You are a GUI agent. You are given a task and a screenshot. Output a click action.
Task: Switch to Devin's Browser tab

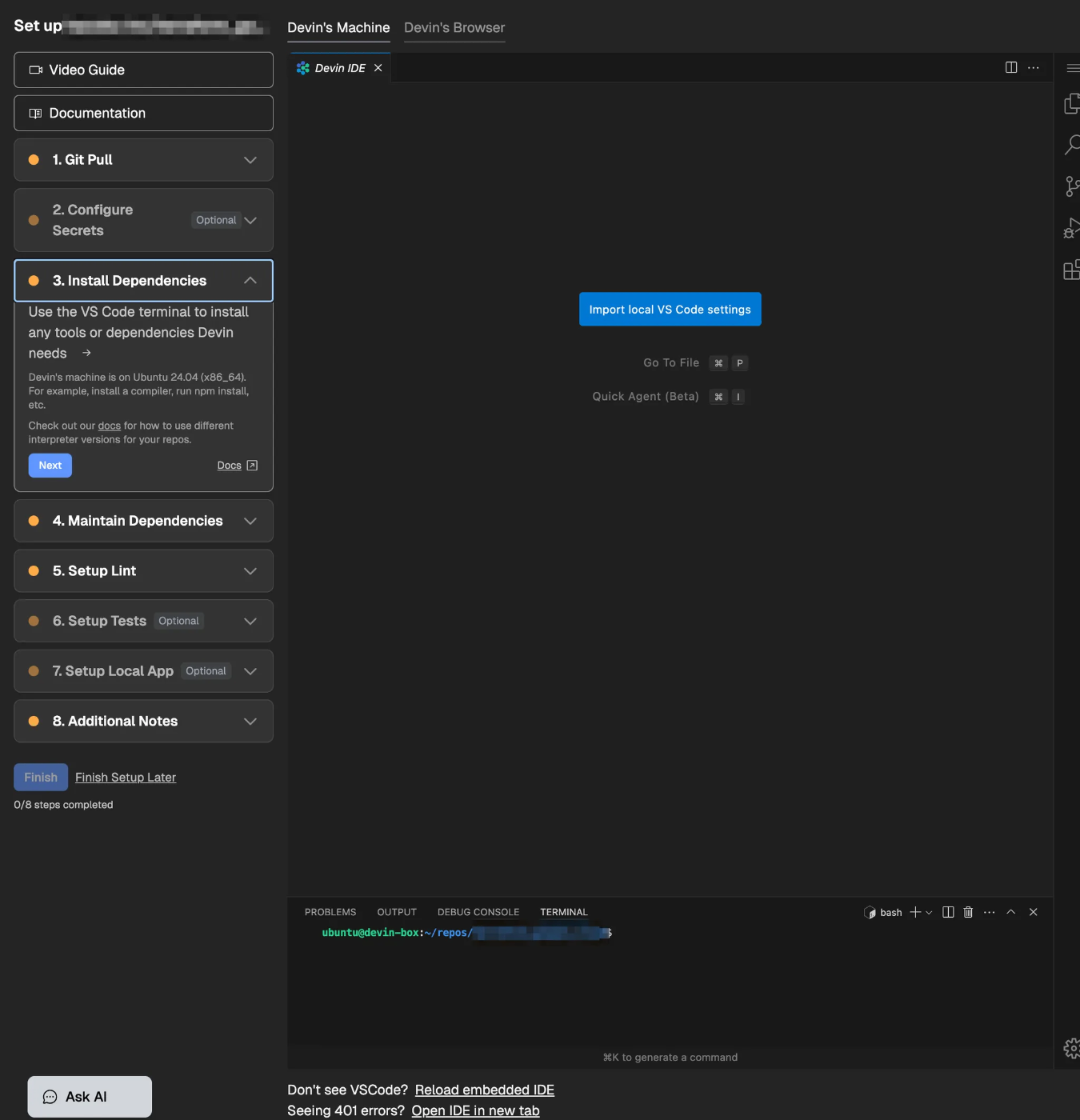click(454, 27)
